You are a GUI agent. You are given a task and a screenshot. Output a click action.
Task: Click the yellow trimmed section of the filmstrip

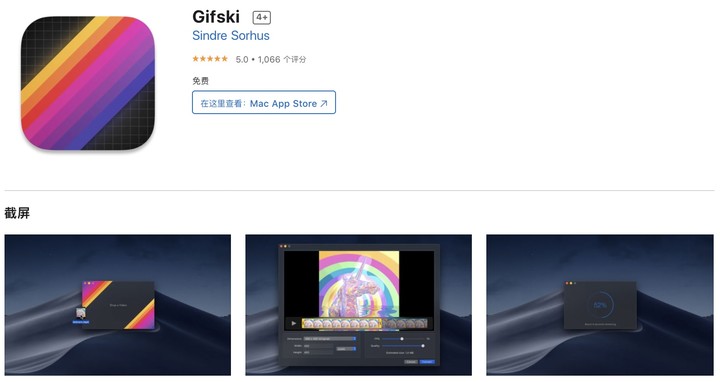342,323
